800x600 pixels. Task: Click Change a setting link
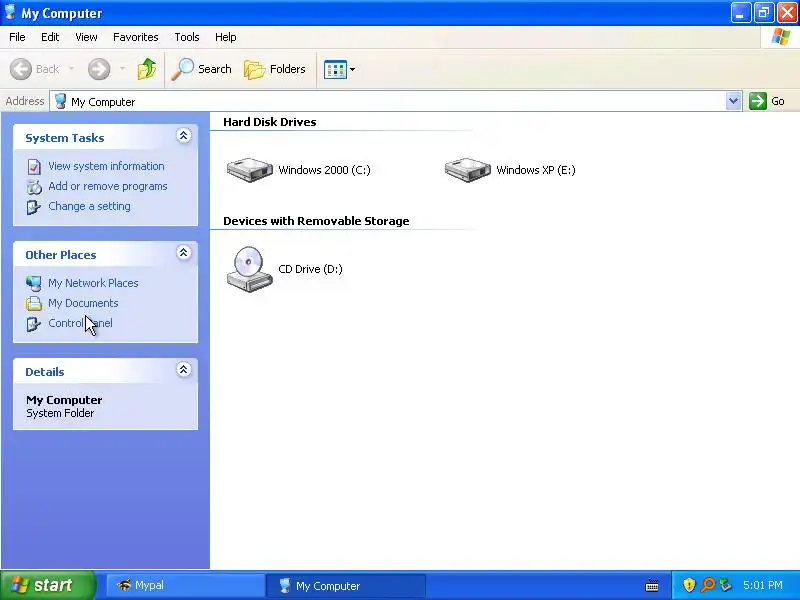(89, 206)
